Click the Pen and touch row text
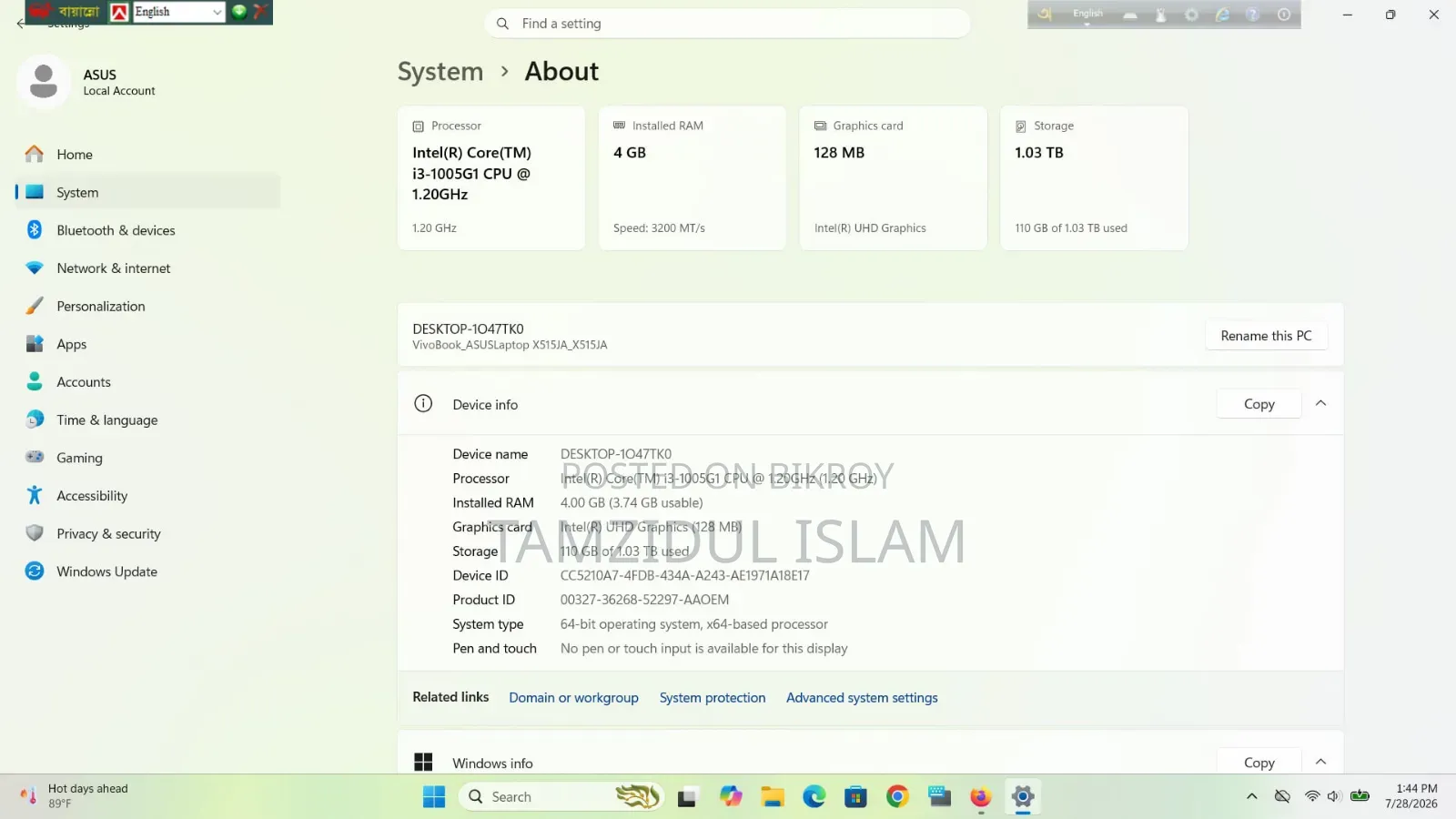1456x819 pixels. pyautogui.click(x=650, y=649)
